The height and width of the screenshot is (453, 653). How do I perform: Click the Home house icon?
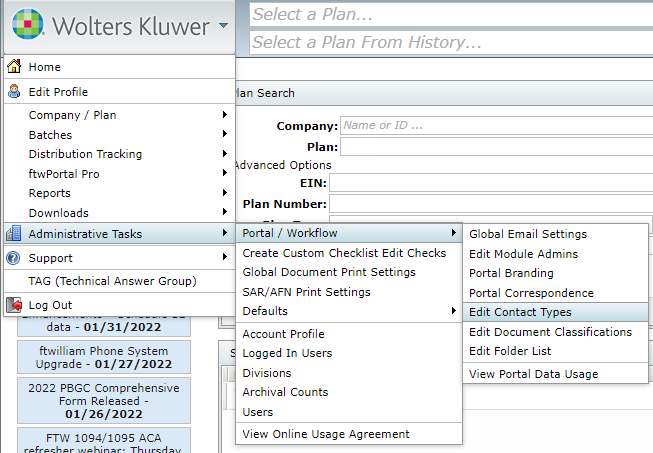(14, 66)
